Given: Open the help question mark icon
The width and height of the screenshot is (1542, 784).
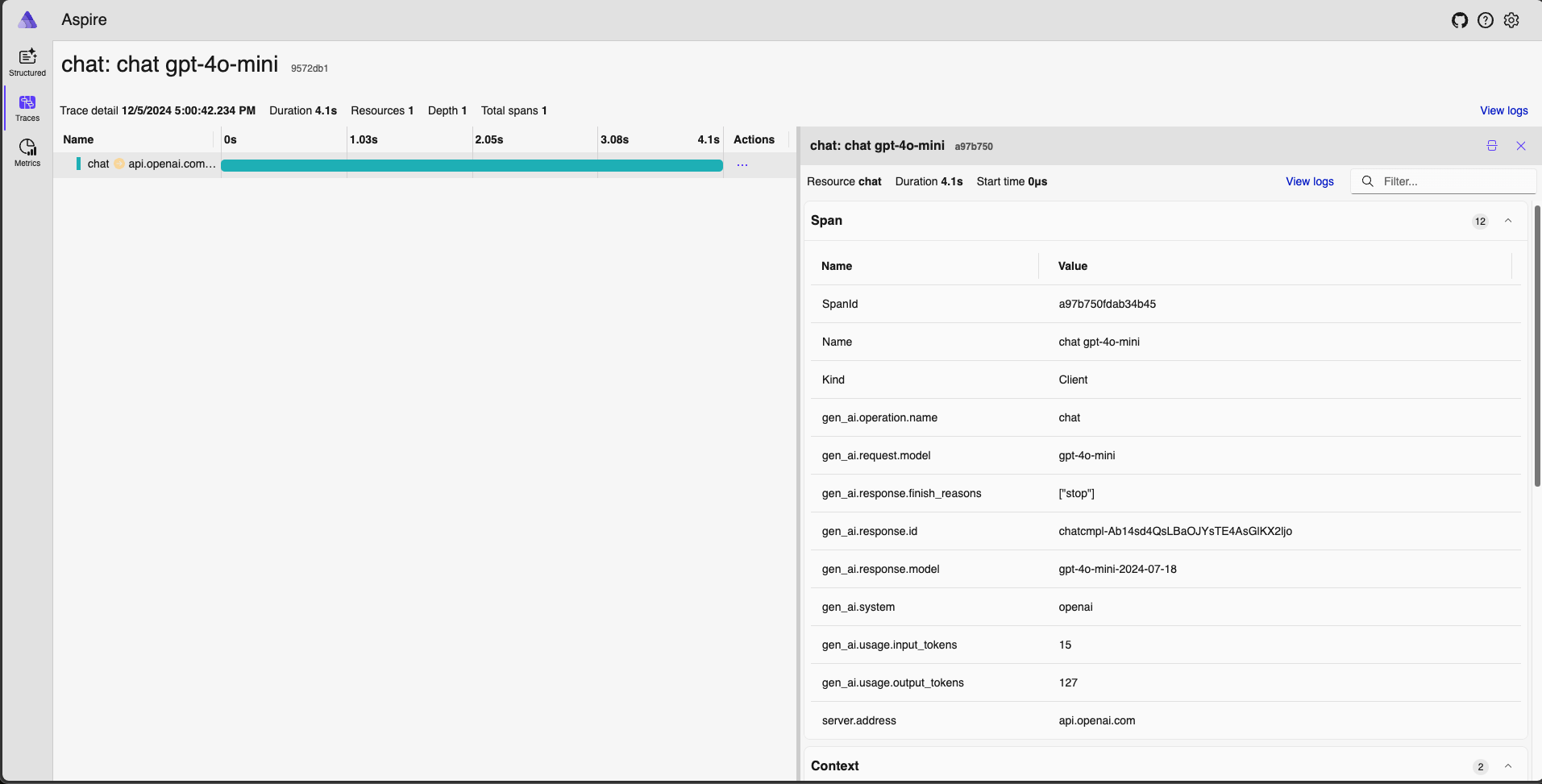Looking at the screenshot, I should pyautogui.click(x=1486, y=20).
